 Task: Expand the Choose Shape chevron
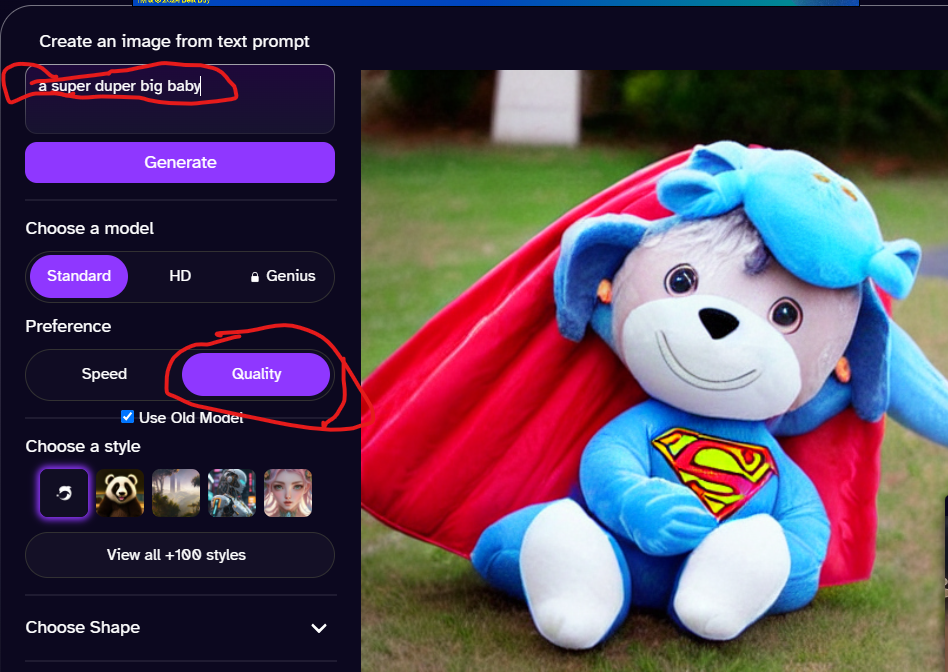coord(319,628)
